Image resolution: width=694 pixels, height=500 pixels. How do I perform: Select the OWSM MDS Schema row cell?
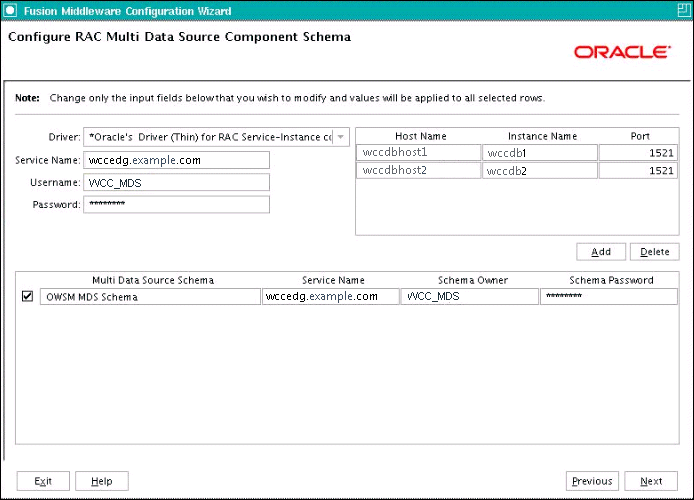click(150, 296)
